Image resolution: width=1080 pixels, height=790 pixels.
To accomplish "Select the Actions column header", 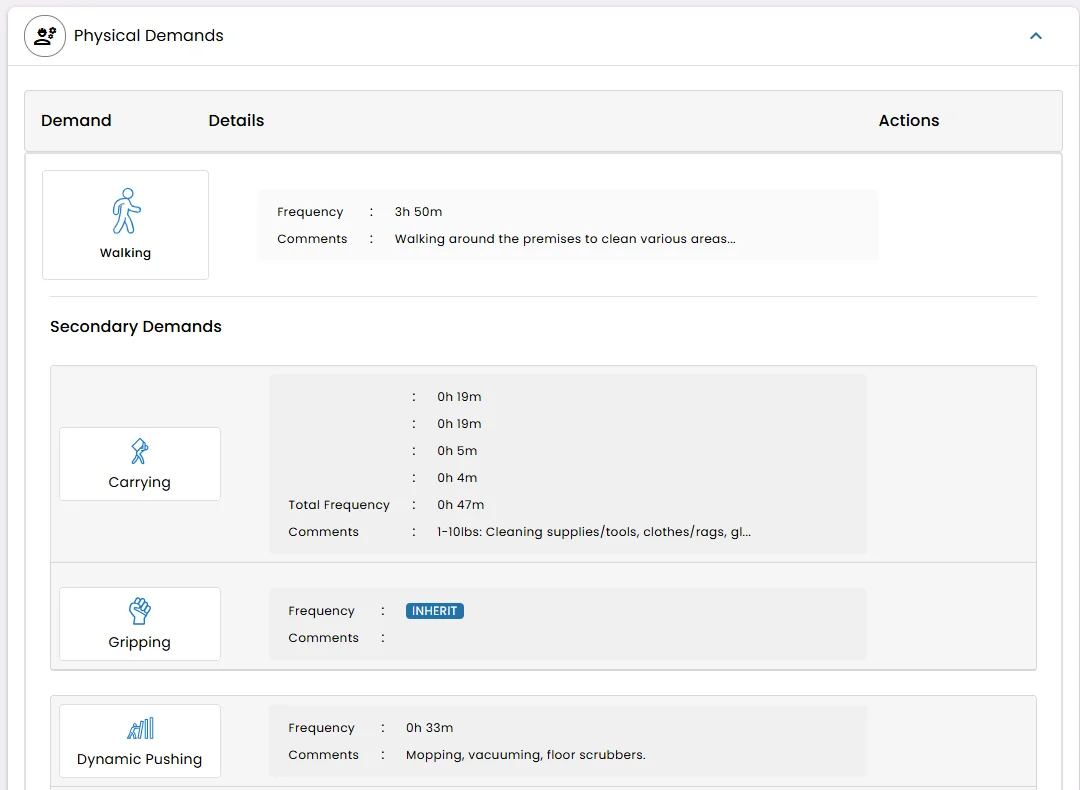I will (908, 121).
